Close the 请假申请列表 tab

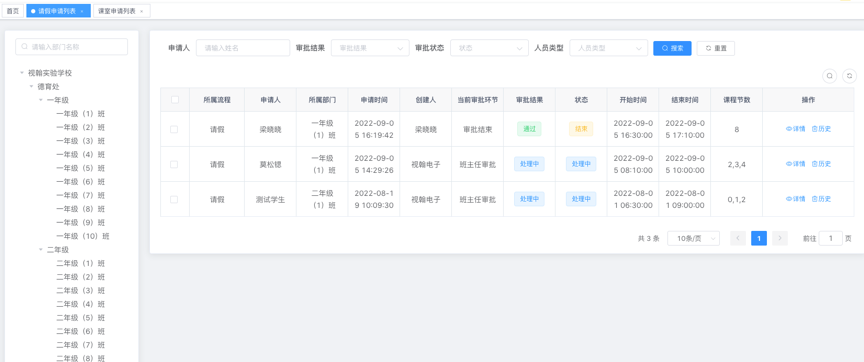click(82, 11)
